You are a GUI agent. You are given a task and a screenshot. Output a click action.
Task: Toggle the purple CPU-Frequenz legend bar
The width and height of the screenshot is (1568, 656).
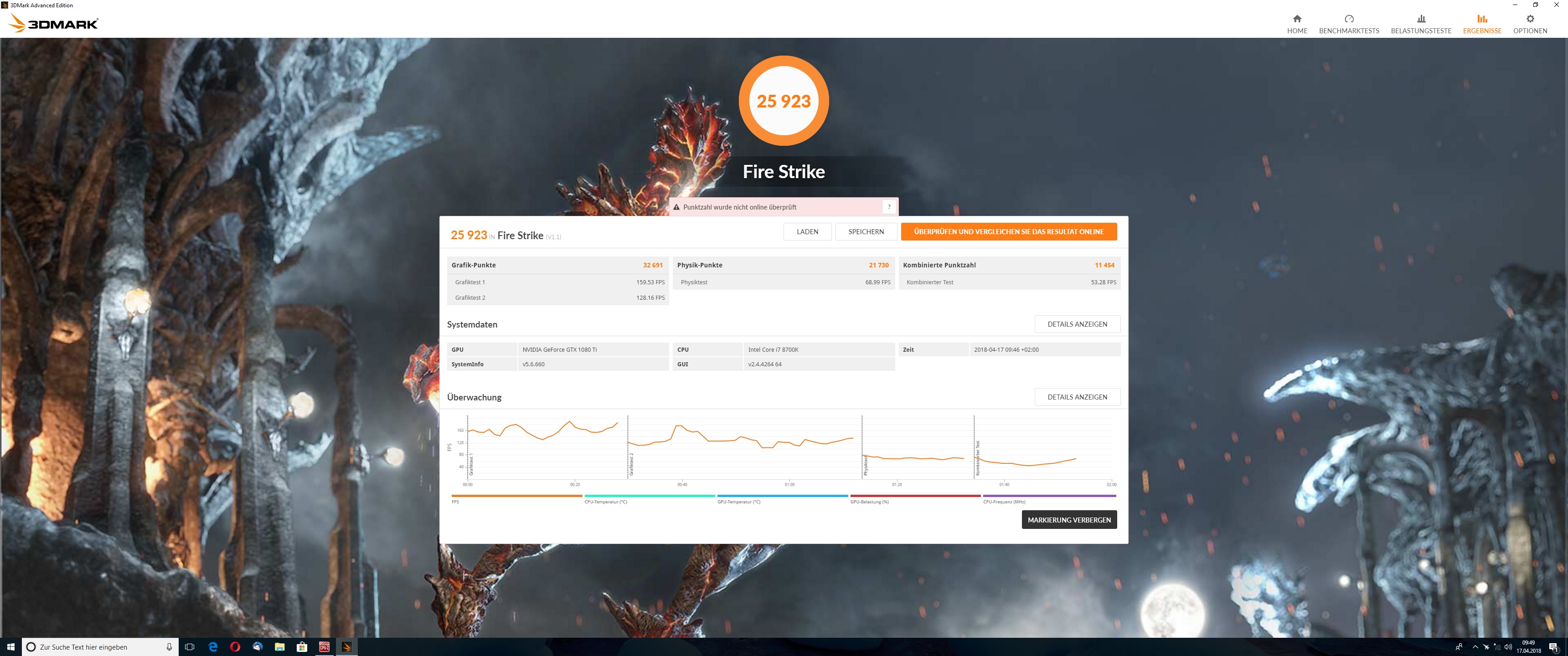1049,496
